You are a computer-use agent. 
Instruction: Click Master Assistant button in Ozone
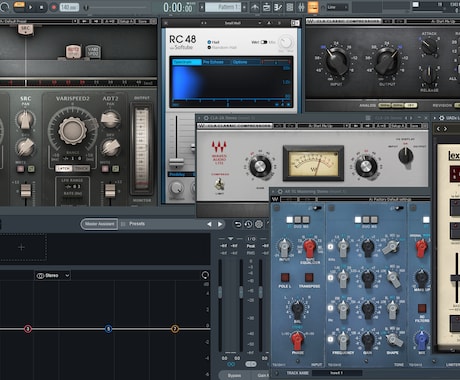point(99,224)
